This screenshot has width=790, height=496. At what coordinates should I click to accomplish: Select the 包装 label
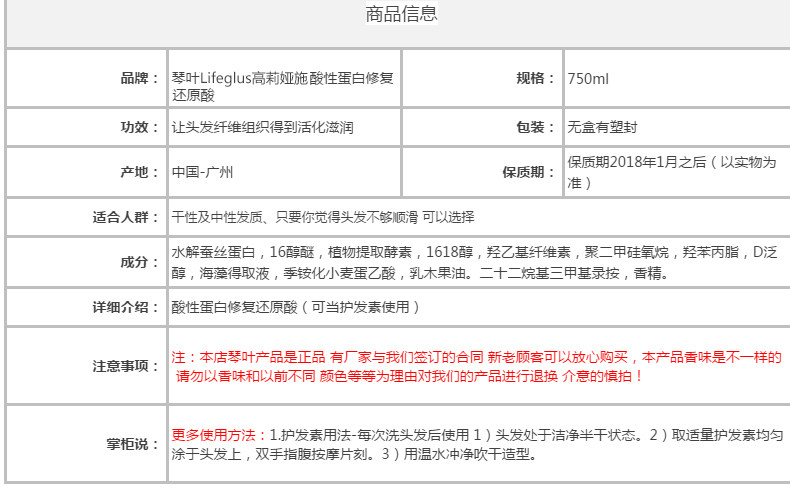[x=535, y=127]
